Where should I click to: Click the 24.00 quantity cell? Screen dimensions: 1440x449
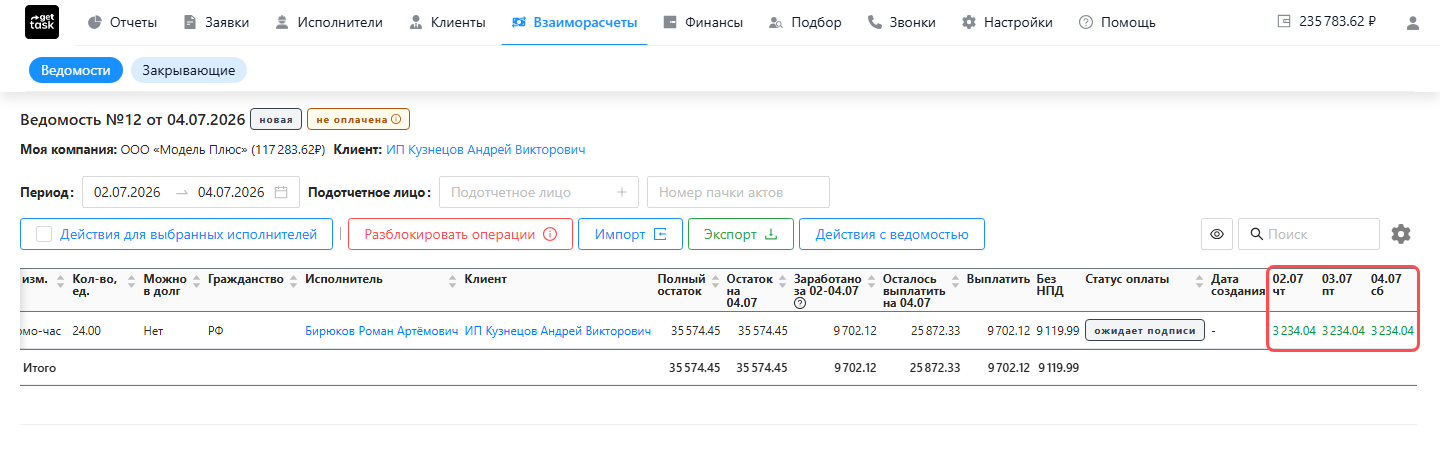pos(87,331)
